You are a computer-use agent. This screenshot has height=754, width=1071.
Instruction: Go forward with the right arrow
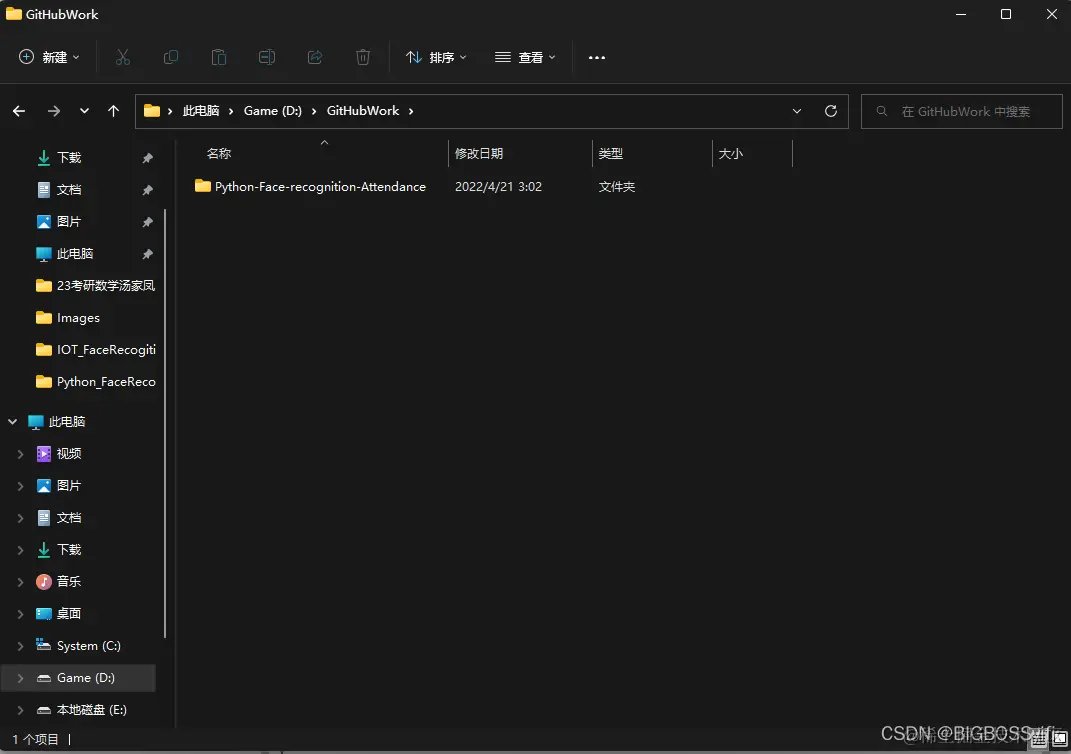[53, 111]
